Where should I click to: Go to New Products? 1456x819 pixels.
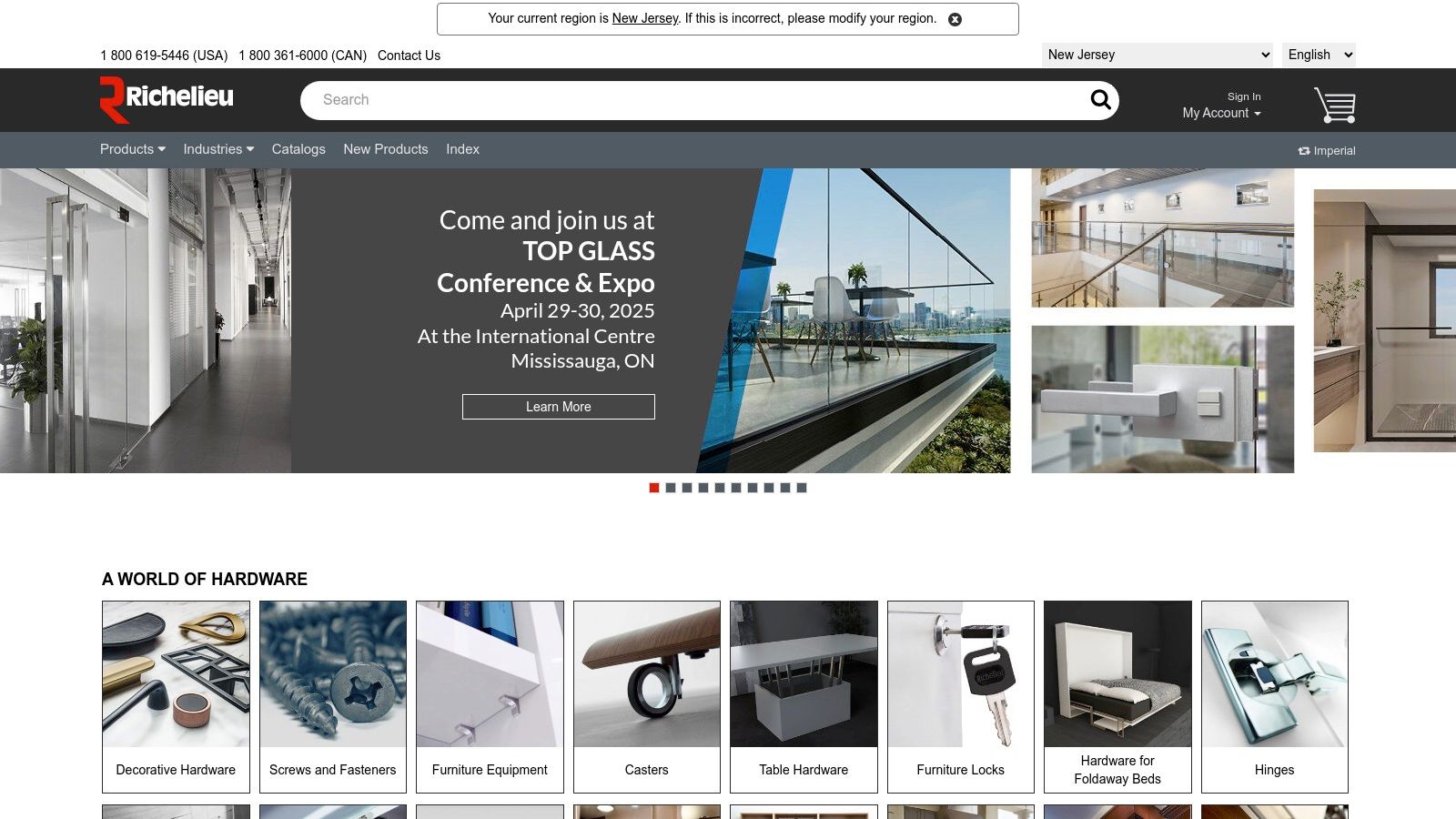pos(386,149)
